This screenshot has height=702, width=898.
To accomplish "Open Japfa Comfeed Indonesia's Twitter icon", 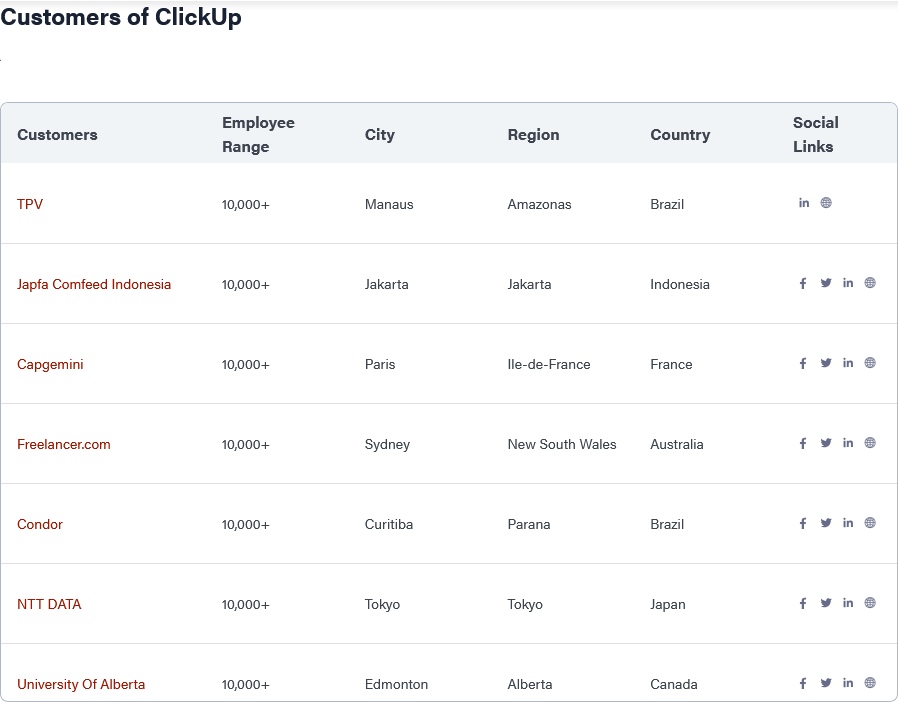I will (826, 283).
